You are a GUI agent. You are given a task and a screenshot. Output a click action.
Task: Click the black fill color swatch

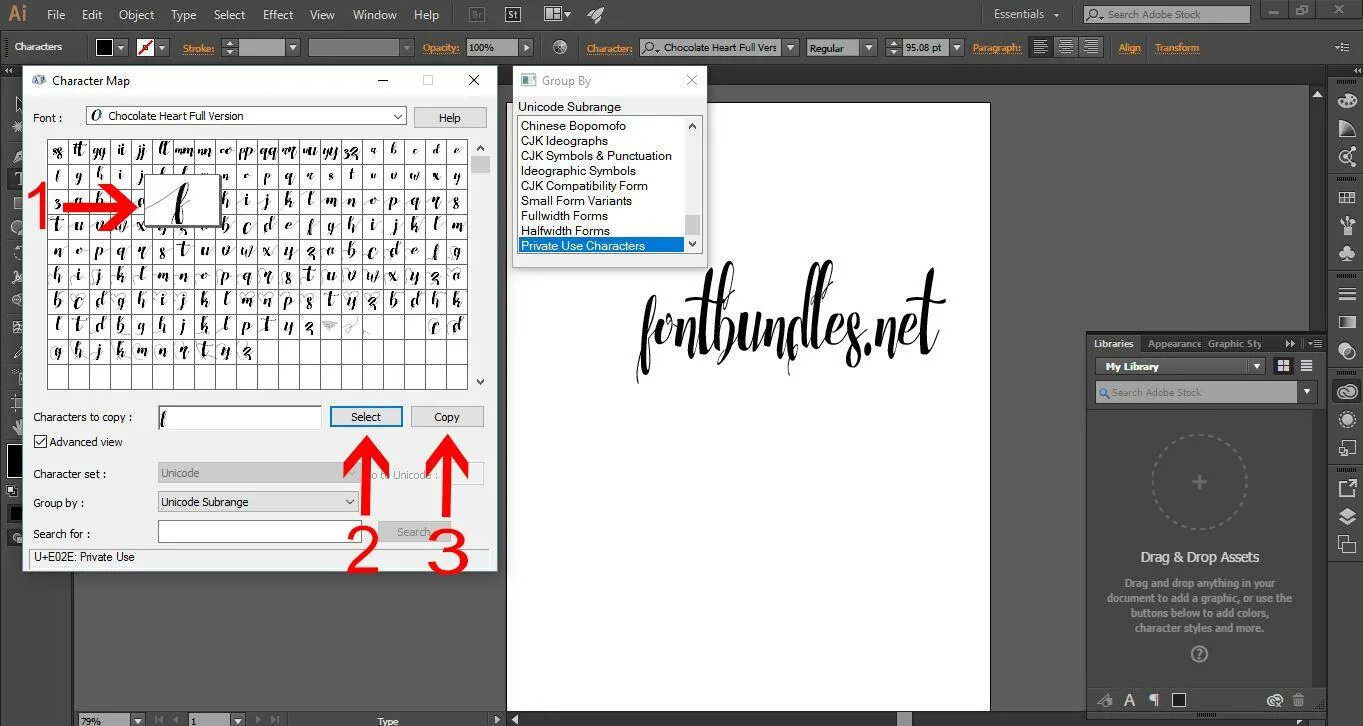click(x=105, y=48)
